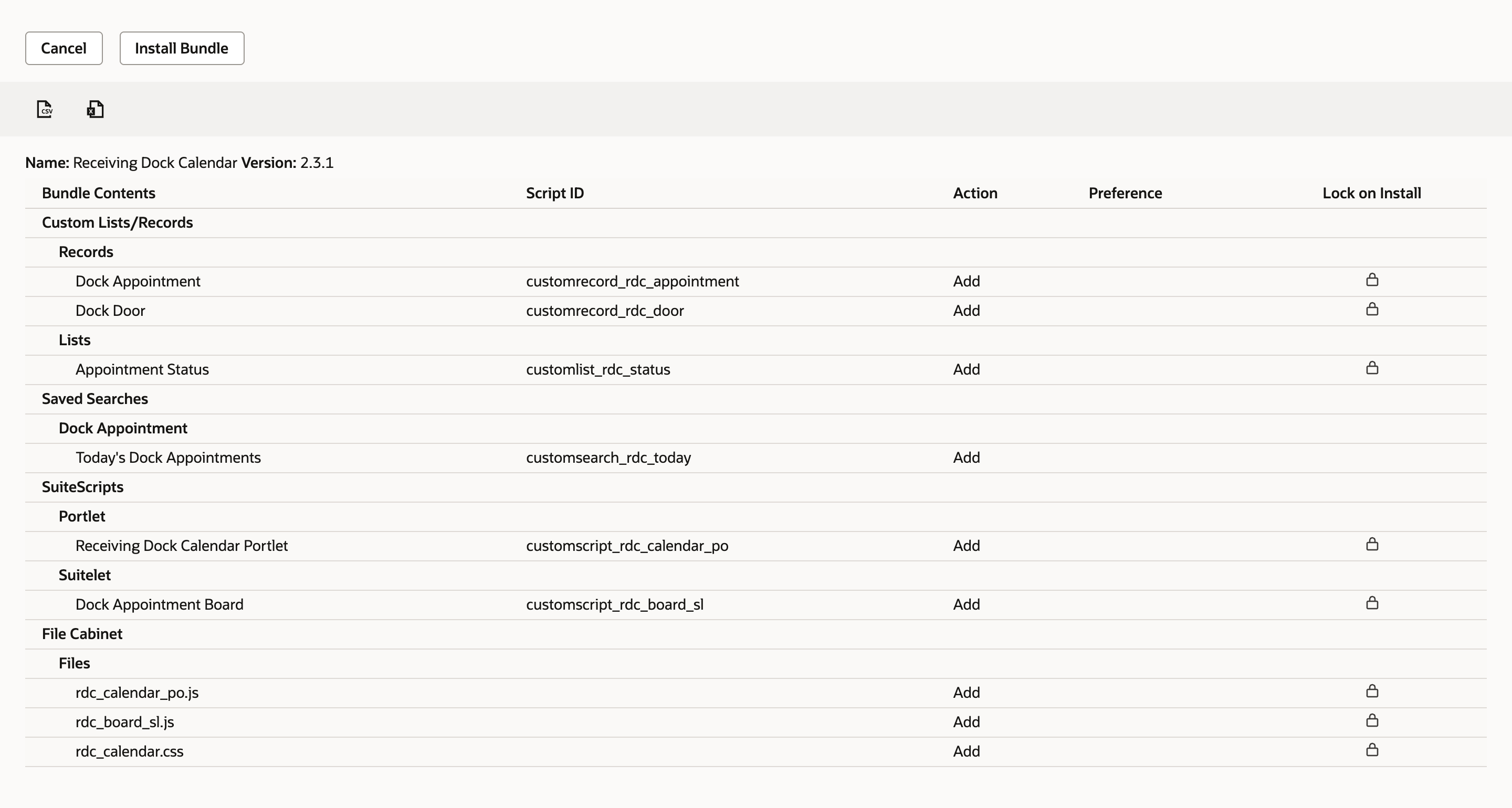Image resolution: width=1512 pixels, height=808 pixels.
Task: Toggle the lock for Receiving Dock Calendar Portlet
Action: point(1372,545)
